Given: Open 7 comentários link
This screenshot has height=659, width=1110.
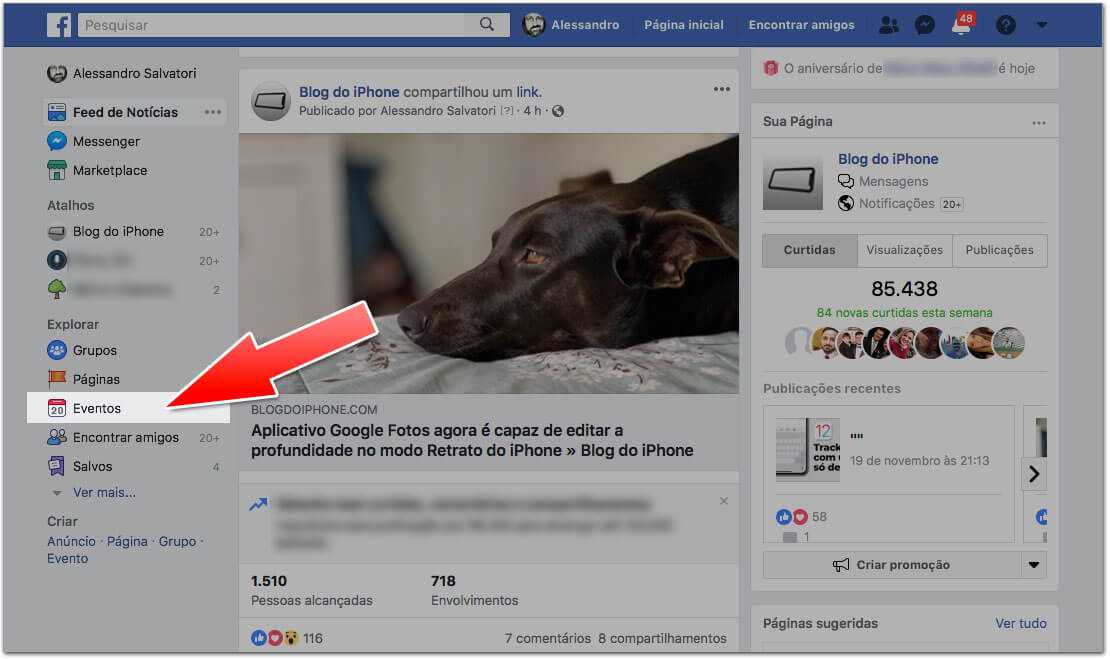Looking at the screenshot, I should [547, 638].
